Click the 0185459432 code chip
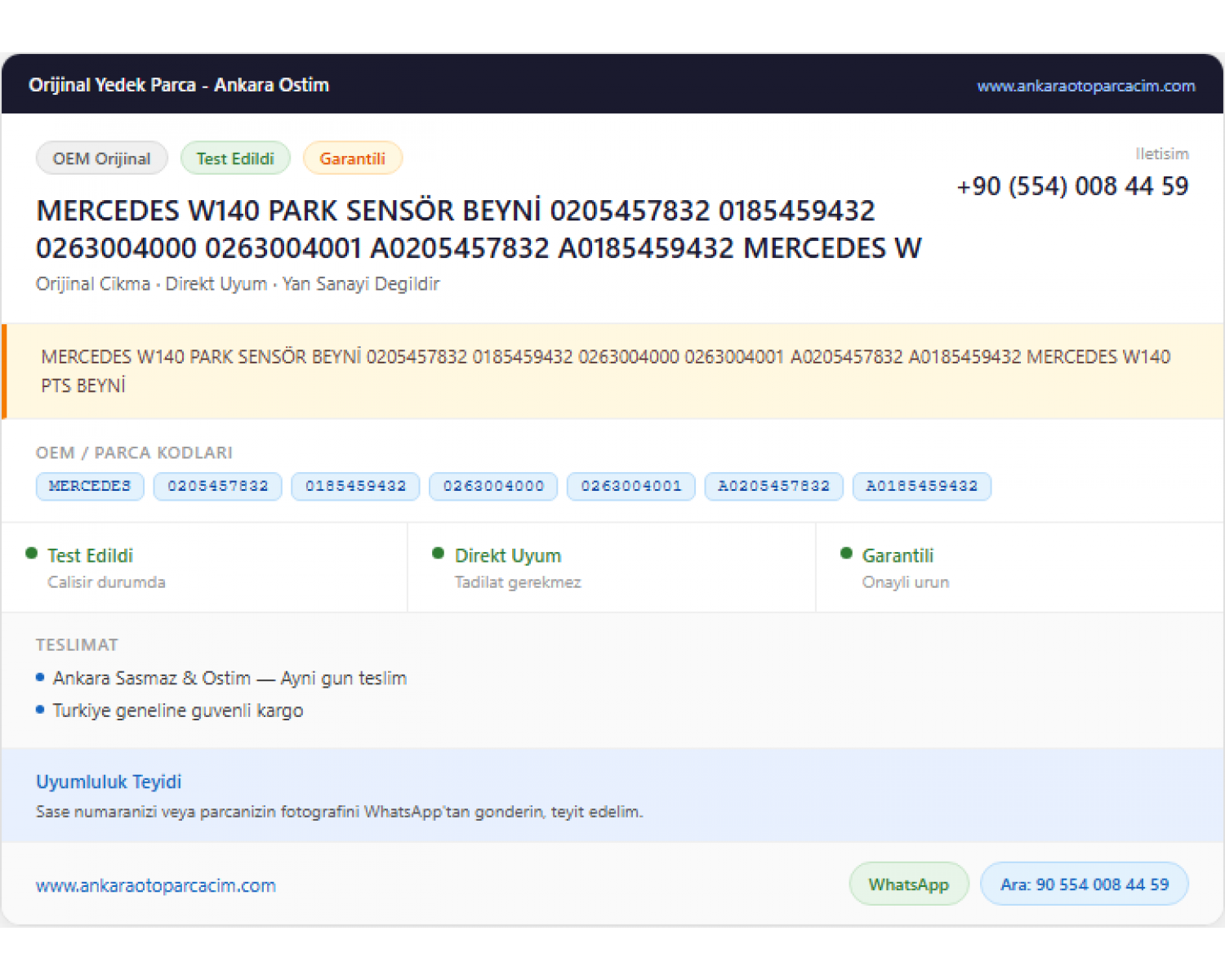The height and width of the screenshot is (980, 1225). (356, 486)
